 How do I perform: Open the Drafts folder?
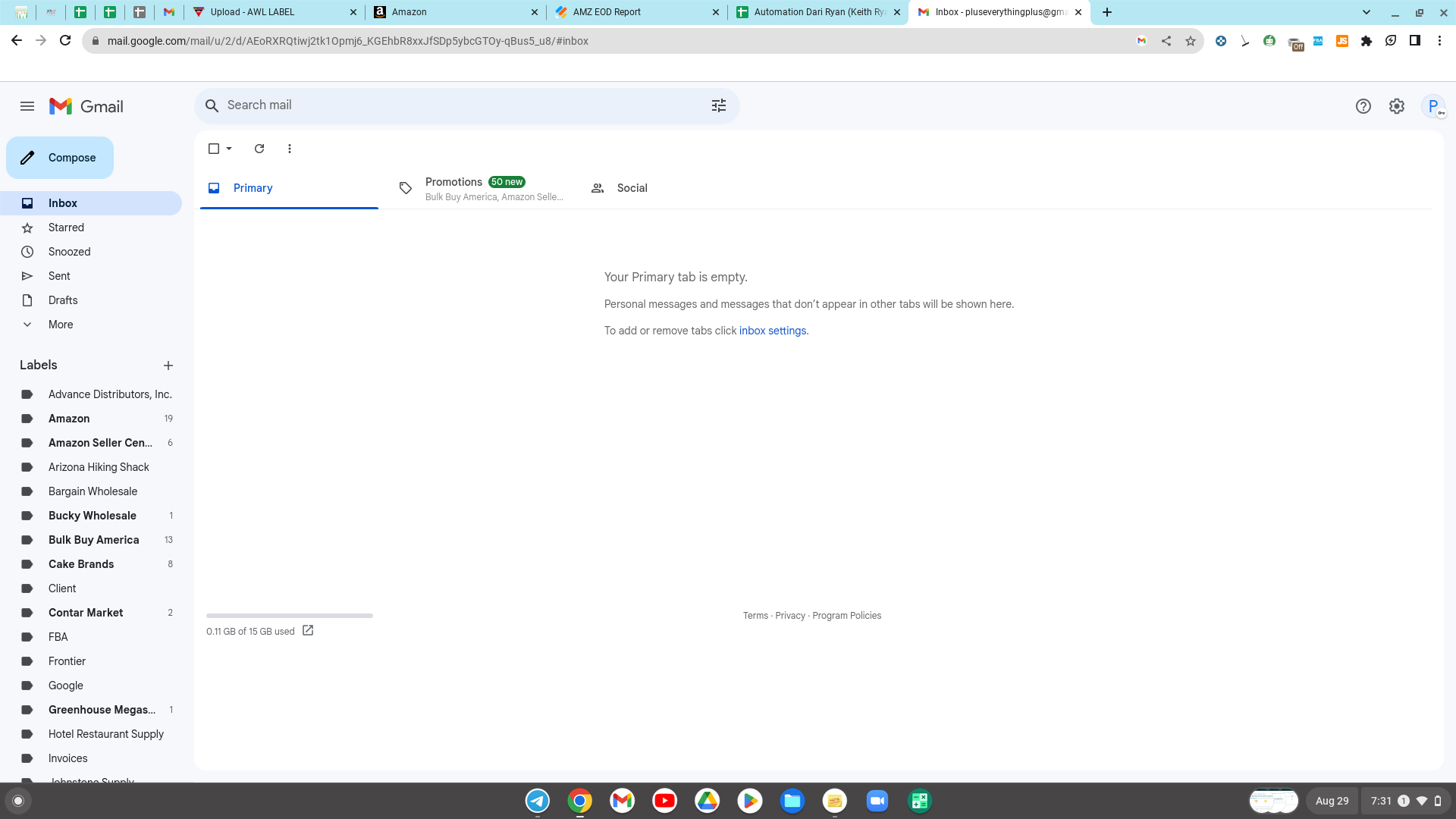91,300
